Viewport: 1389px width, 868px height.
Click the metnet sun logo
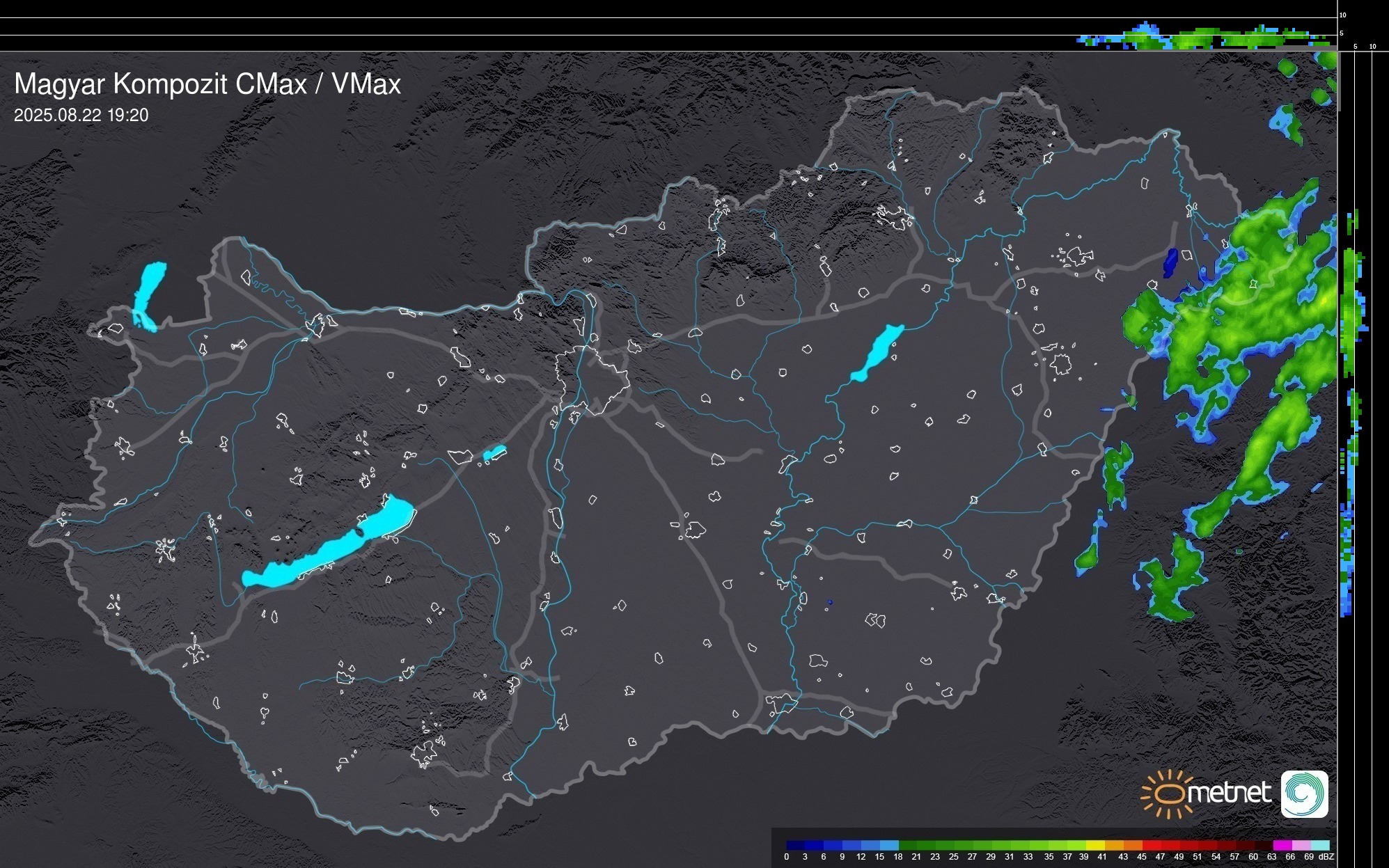click(1166, 794)
